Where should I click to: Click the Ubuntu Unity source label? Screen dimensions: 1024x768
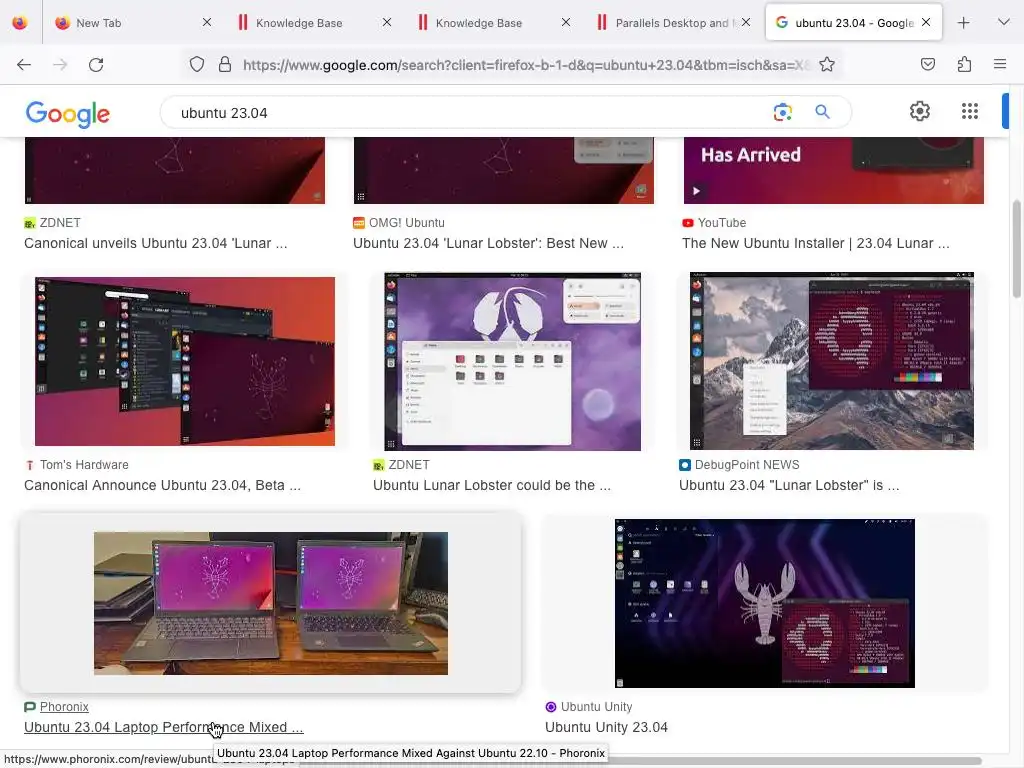596,707
